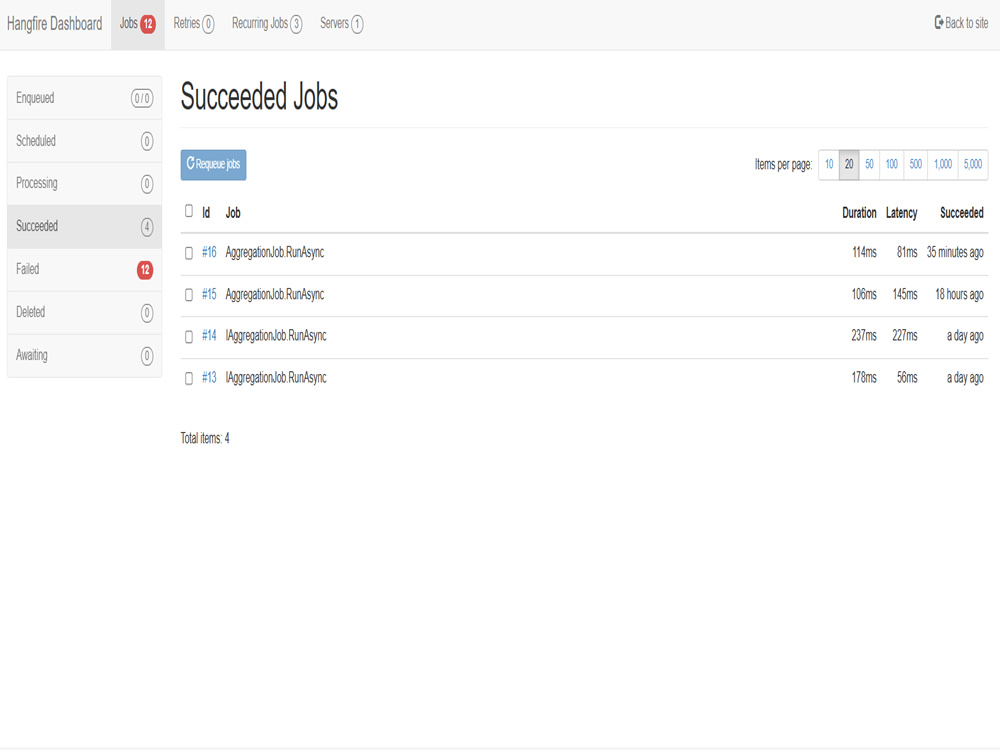The height and width of the screenshot is (750, 1000).
Task: Click the '35 minutes ago' timestamp
Action: (955, 253)
